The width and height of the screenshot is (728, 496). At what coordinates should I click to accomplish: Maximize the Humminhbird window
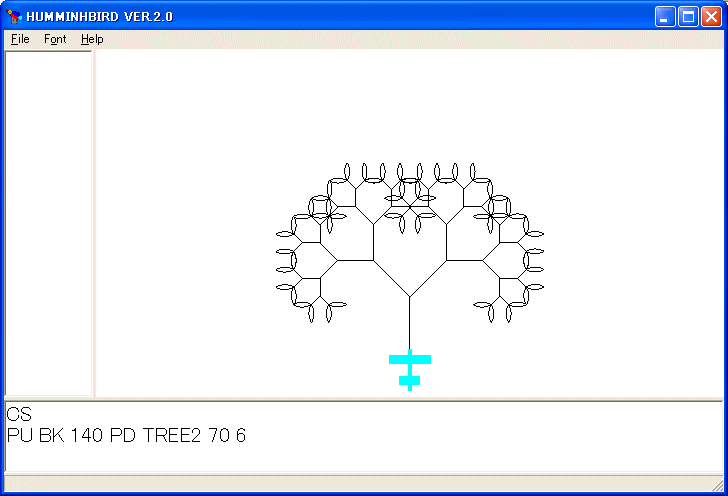pyautogui.click(x=688, y=17)
